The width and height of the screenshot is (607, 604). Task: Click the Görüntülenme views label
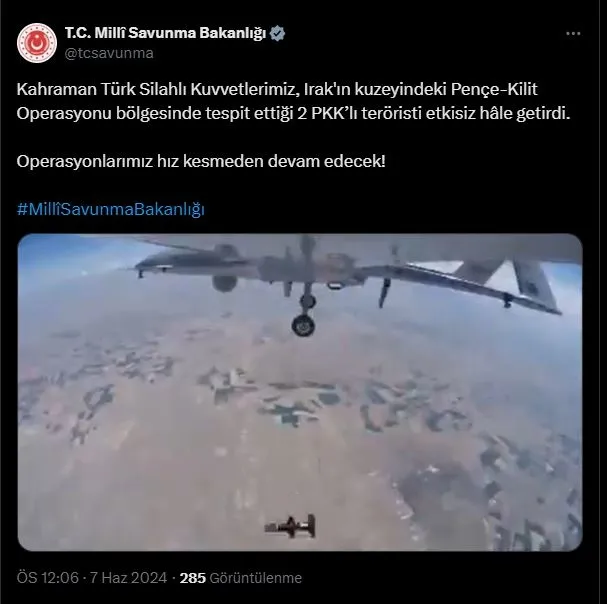tap(255, 578)
